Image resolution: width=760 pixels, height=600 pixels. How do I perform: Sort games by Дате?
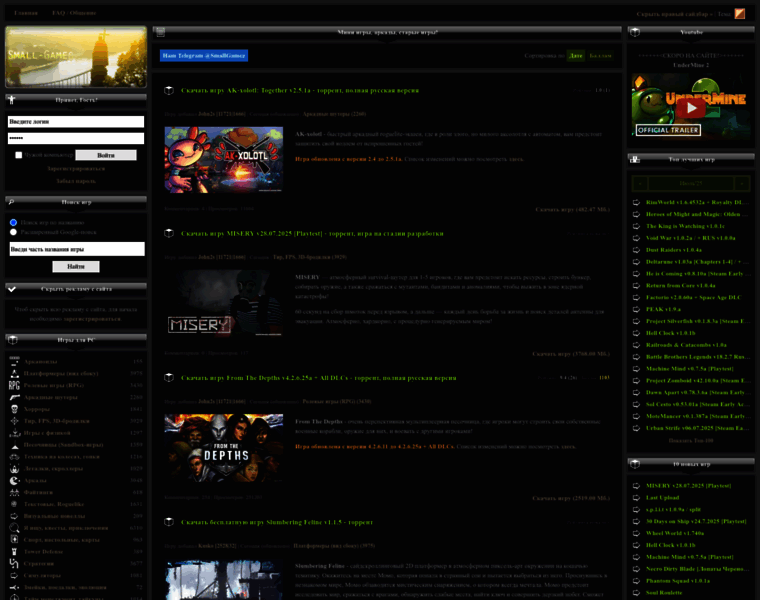point(575,56)
